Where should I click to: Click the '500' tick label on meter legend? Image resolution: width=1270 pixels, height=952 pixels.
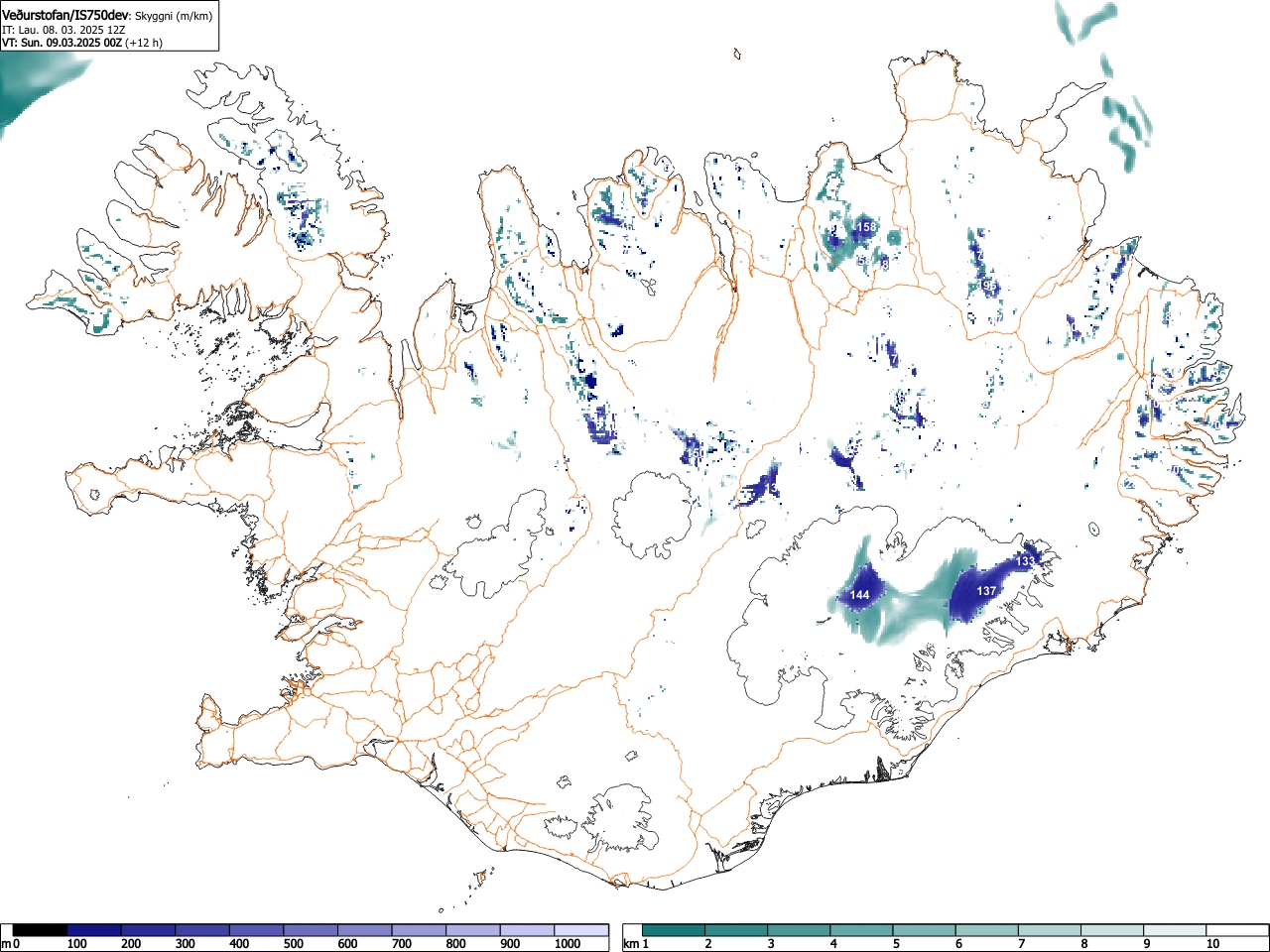click(x=293, y=944)
